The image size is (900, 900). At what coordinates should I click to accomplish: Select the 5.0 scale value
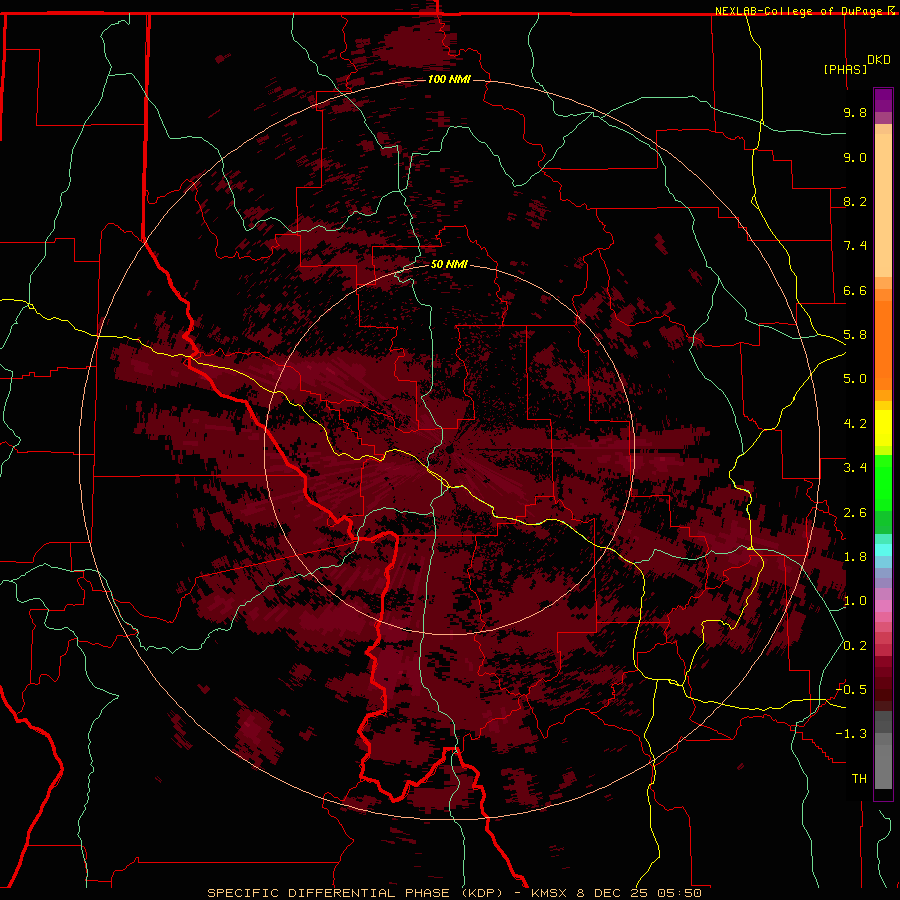point(855,379)
